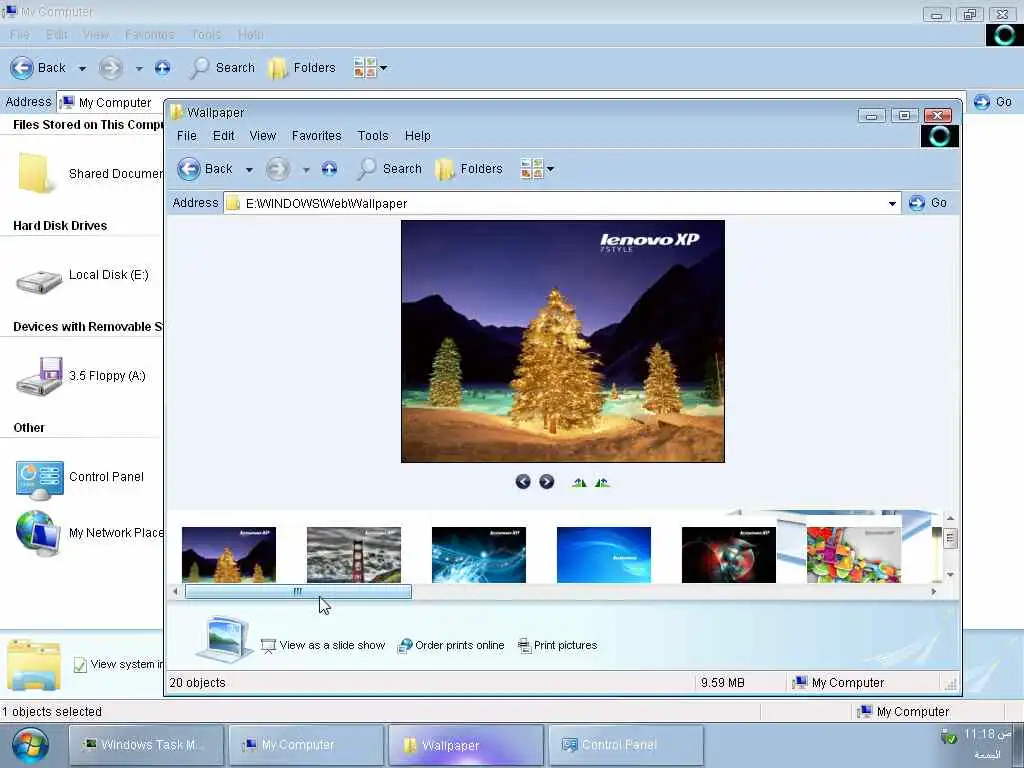Go up one level in My Computer window
This screenshot has height=768, width=1024.
pos(163,68)
